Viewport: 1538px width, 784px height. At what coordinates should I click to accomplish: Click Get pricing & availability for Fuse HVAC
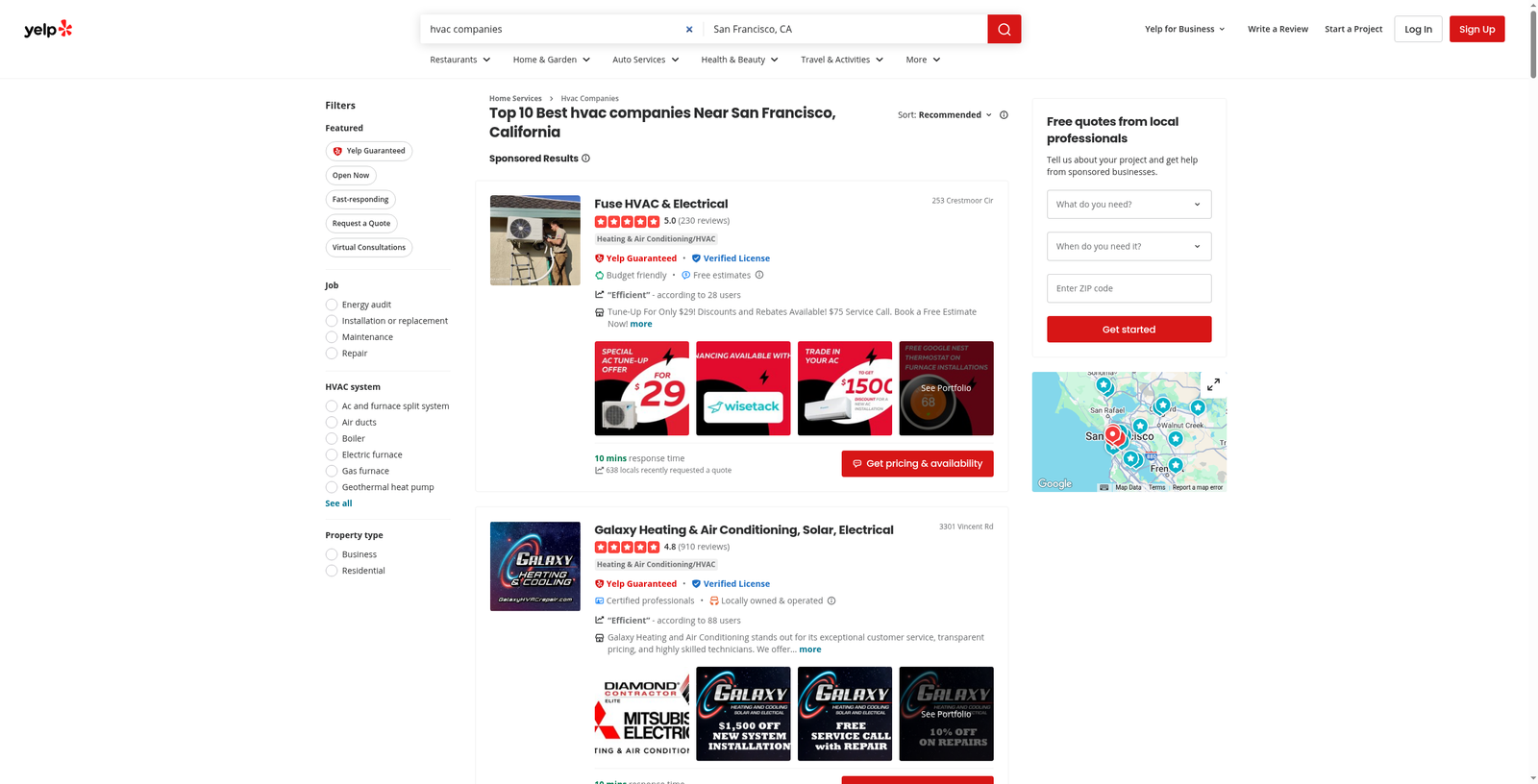(x=917, y=464)
